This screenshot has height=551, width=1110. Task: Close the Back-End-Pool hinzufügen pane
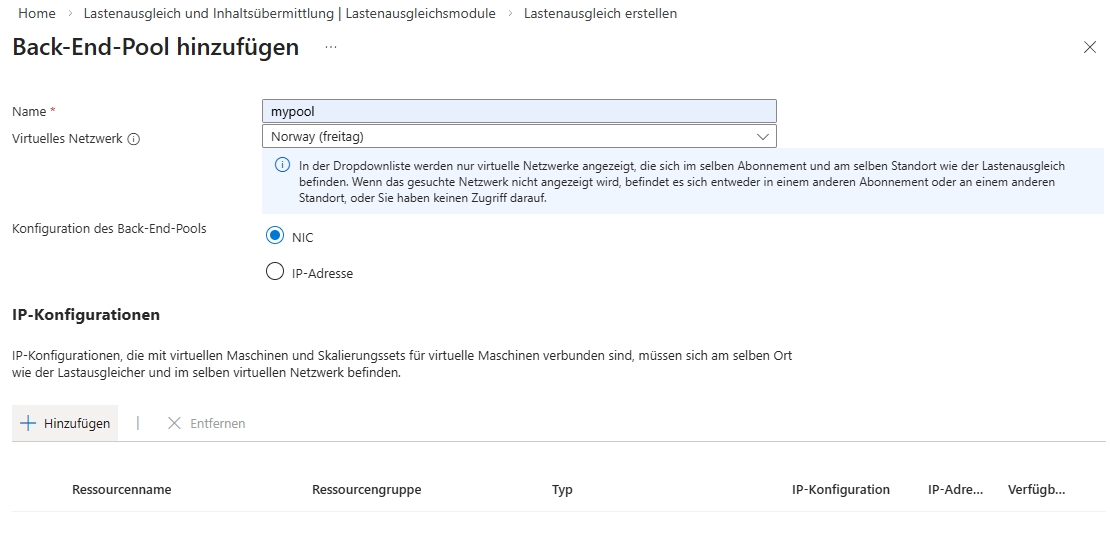click(x=1089, y=48)
